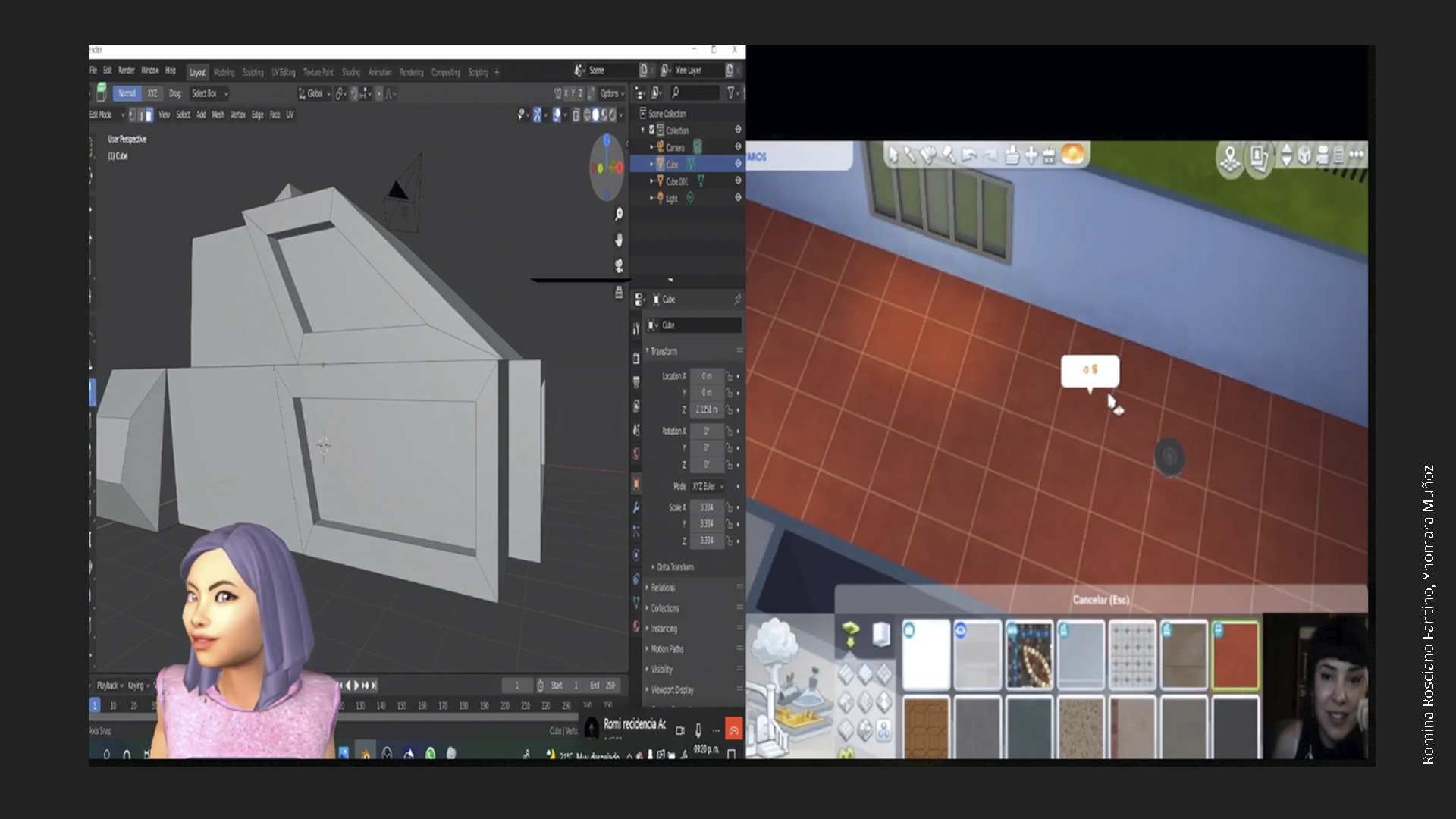Toggle visibility of Camera in outliner
This screenshot has height=819, width=1456.
(x=738, y=147)
